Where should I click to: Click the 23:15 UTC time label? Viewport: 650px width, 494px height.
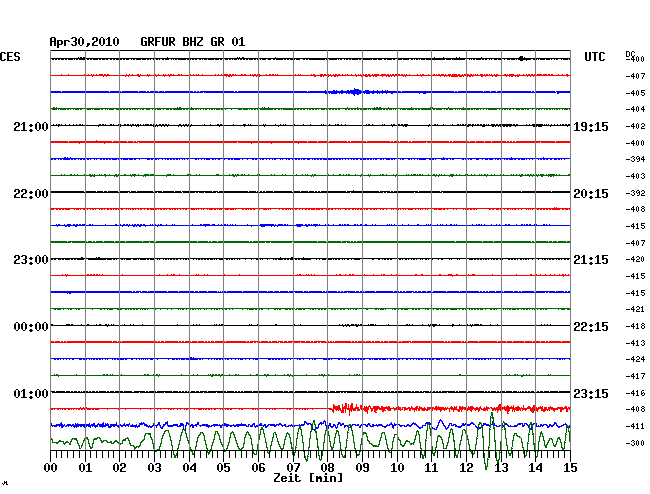tap(591, 393)
